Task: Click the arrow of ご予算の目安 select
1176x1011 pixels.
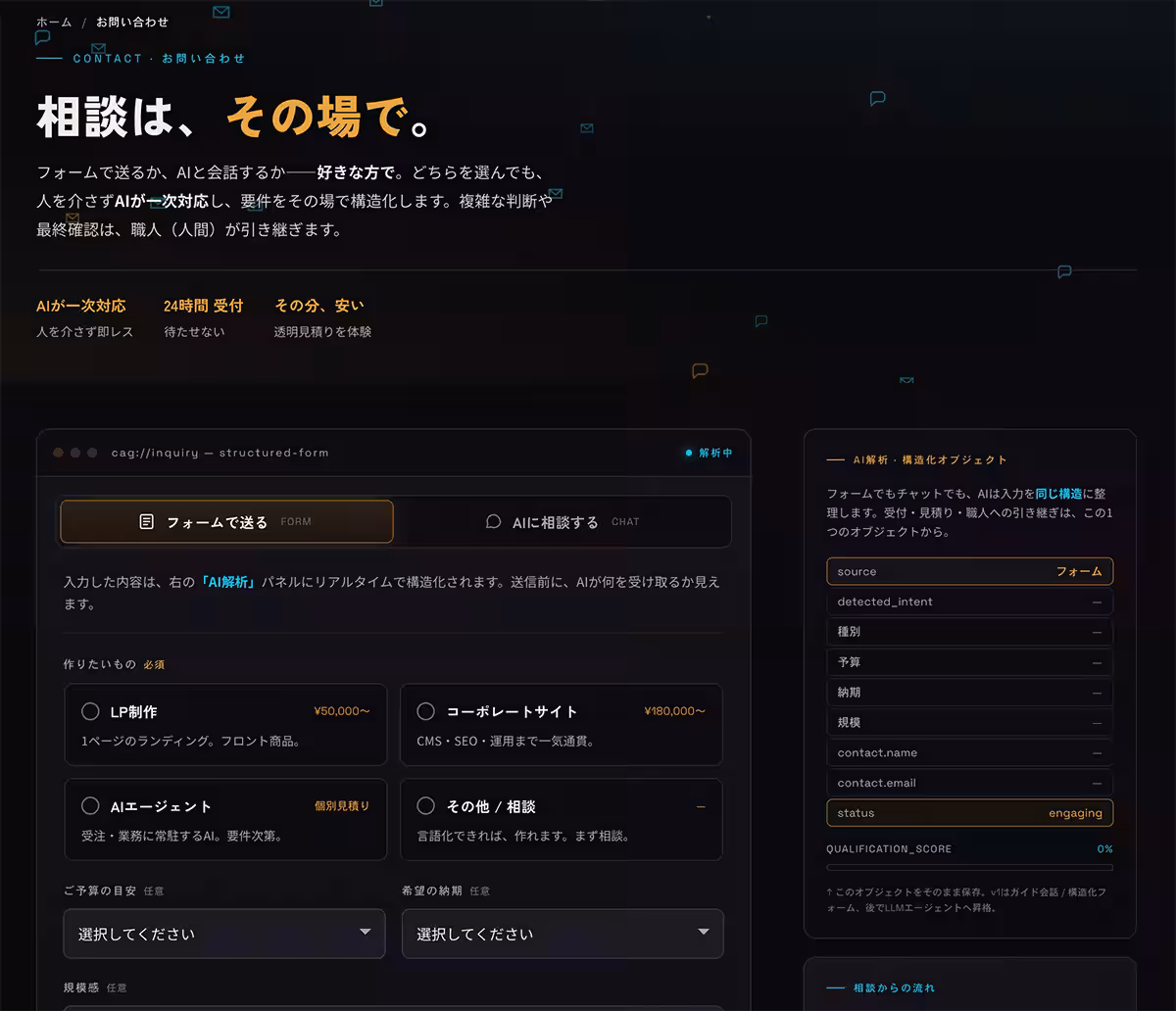Action: click(366, 933)
